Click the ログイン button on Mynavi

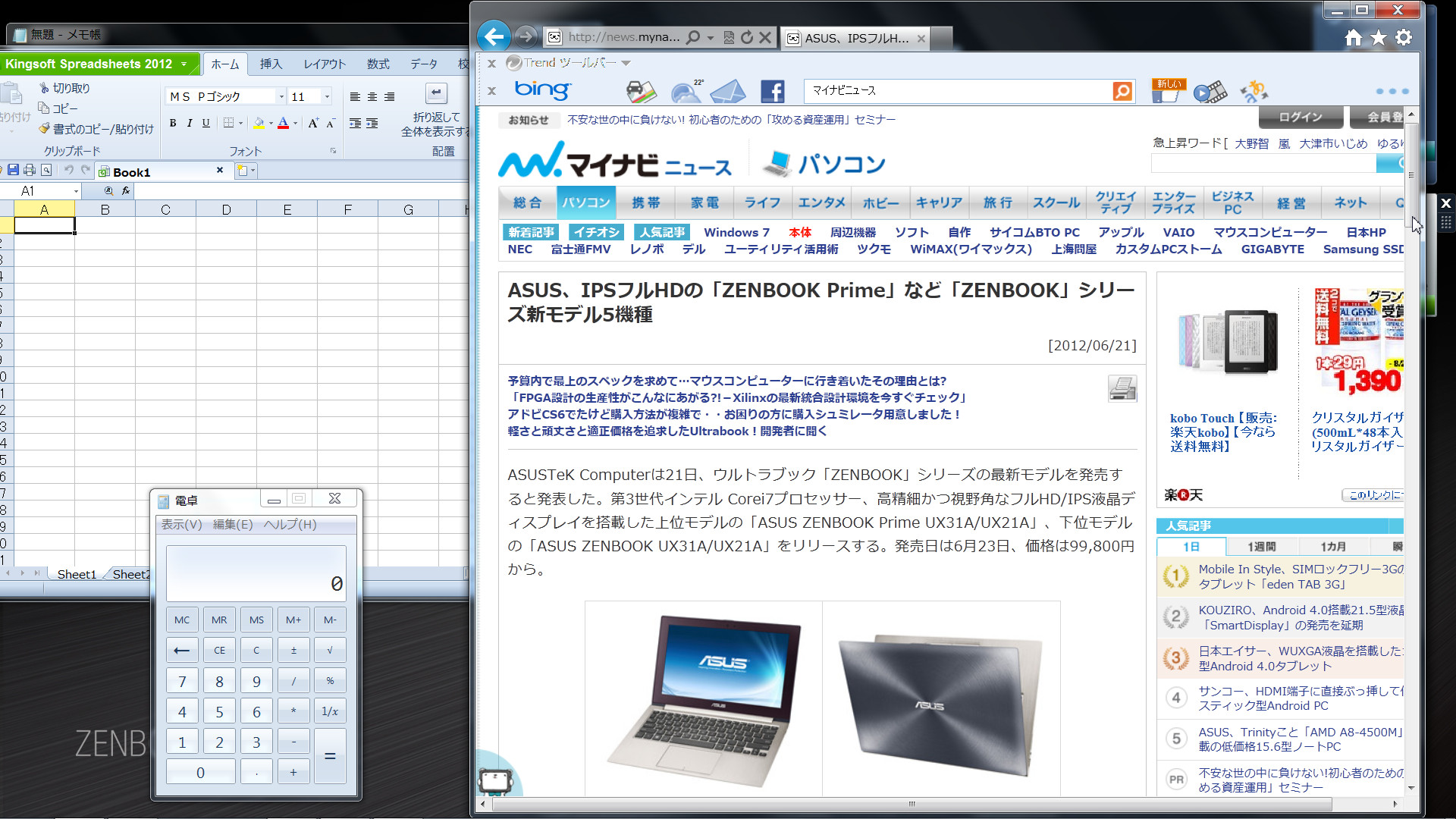pyautogui.click(x=1301, y=117)
